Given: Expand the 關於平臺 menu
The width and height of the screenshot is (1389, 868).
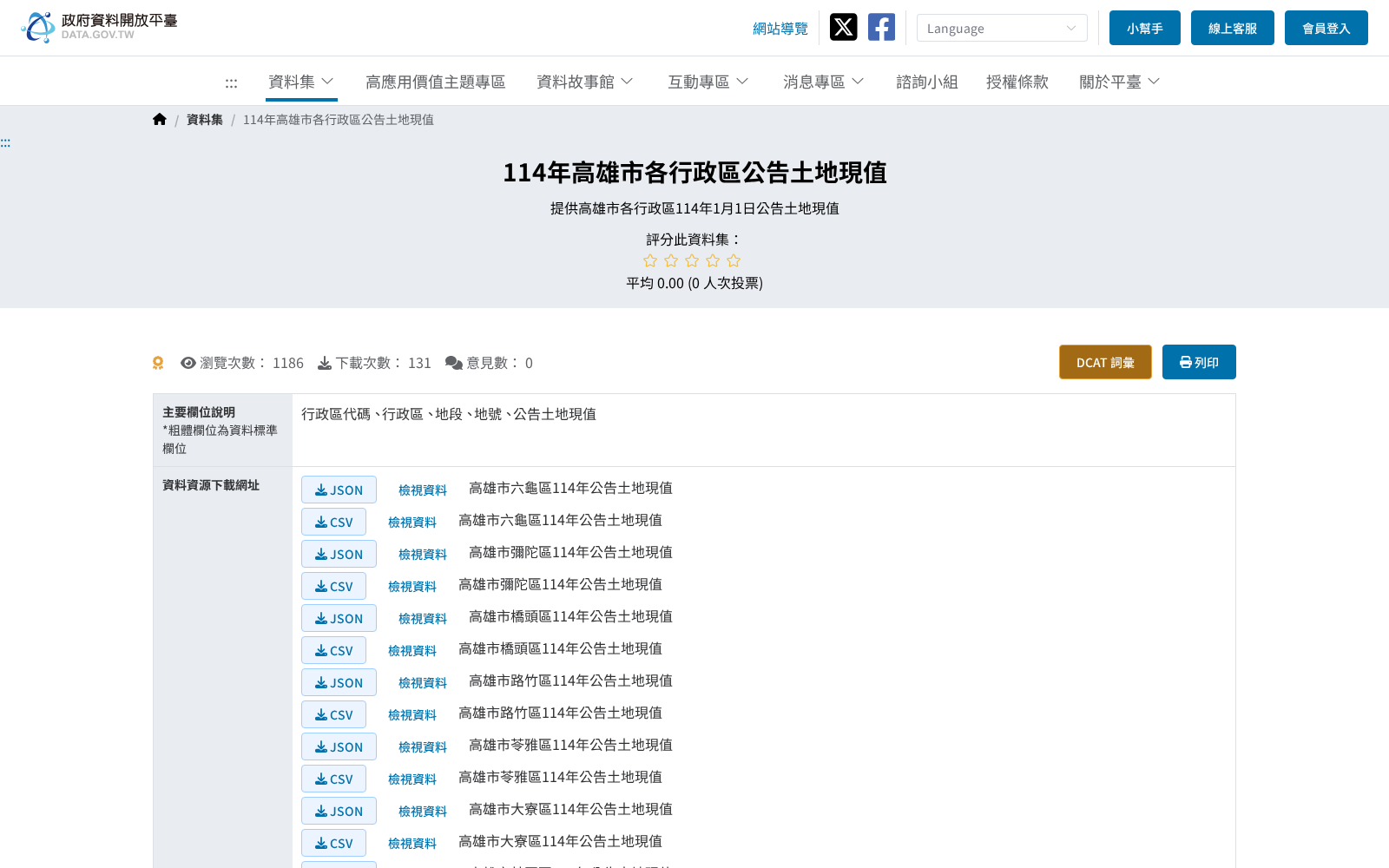Looking at the screenshot, I should [1120, 82].
